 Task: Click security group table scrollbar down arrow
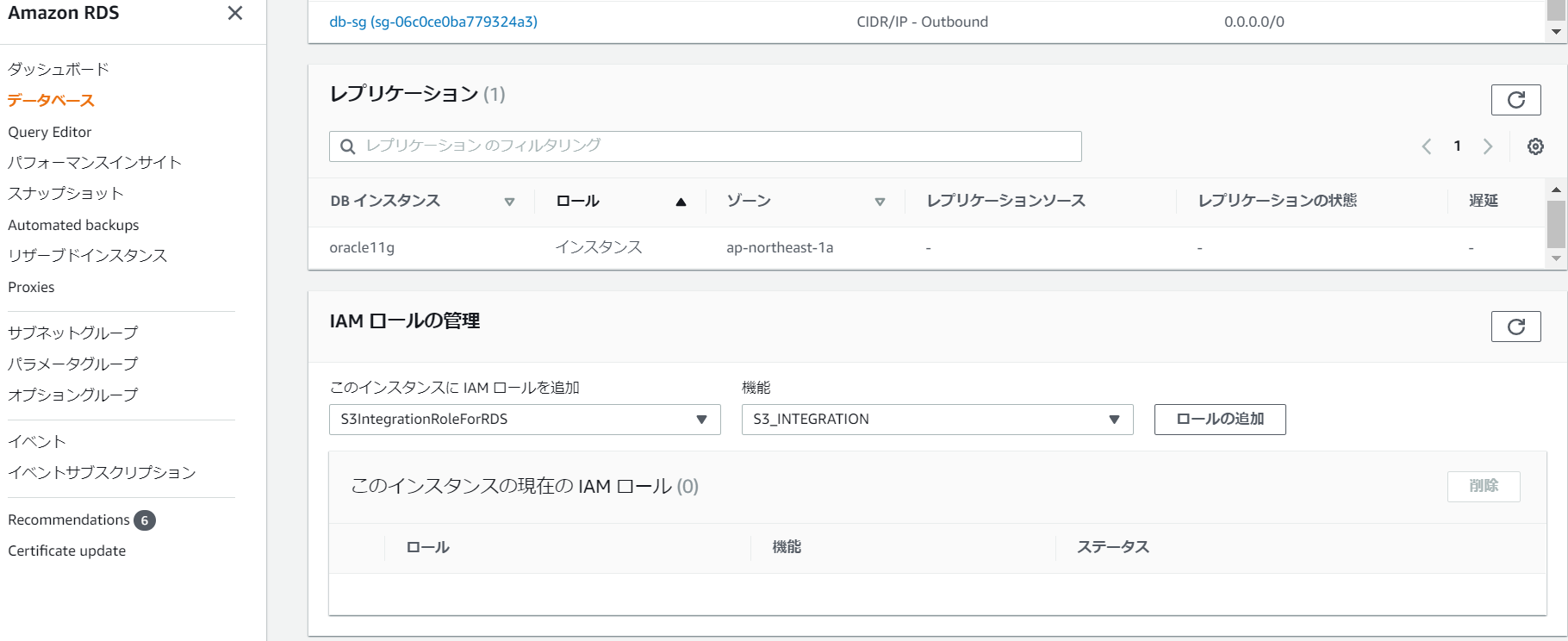point(1556,31)
